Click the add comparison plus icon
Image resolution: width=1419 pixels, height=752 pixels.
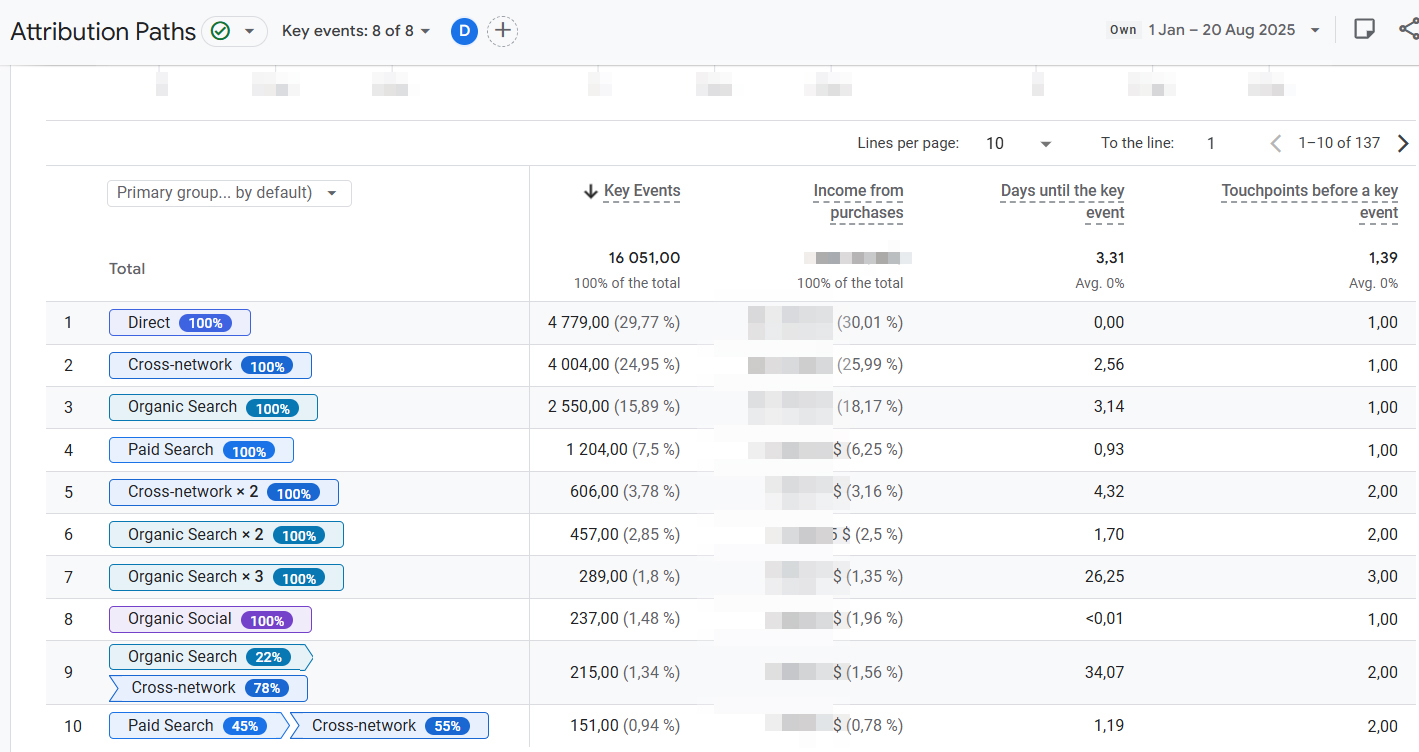click(x=502, y=31)
